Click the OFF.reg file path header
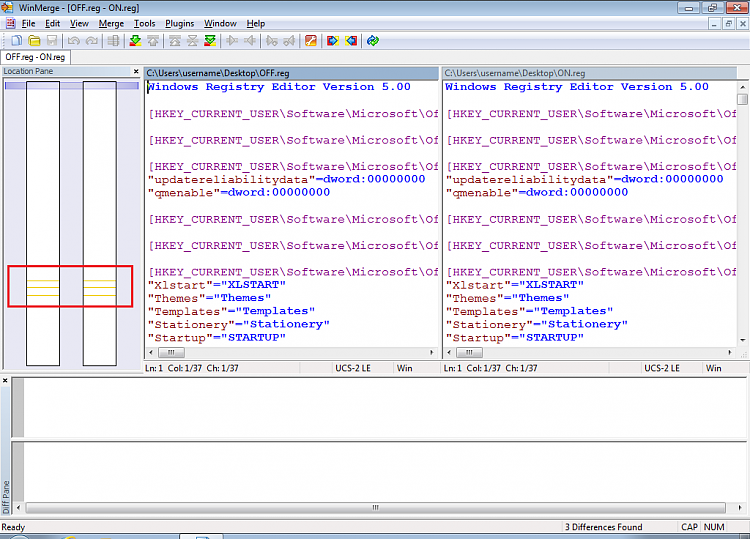This screenshot has width=750, height=539. (291, 73)
